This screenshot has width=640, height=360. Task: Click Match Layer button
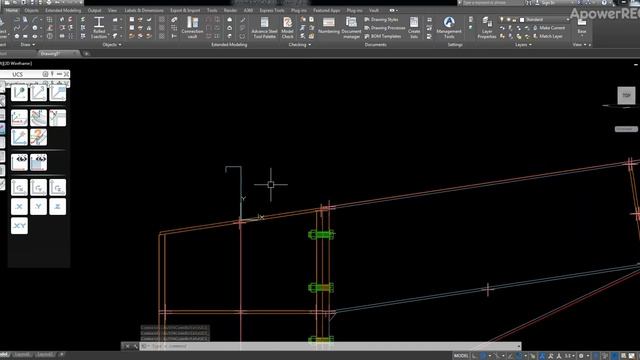pyautogui.click(x=548, y=36)
